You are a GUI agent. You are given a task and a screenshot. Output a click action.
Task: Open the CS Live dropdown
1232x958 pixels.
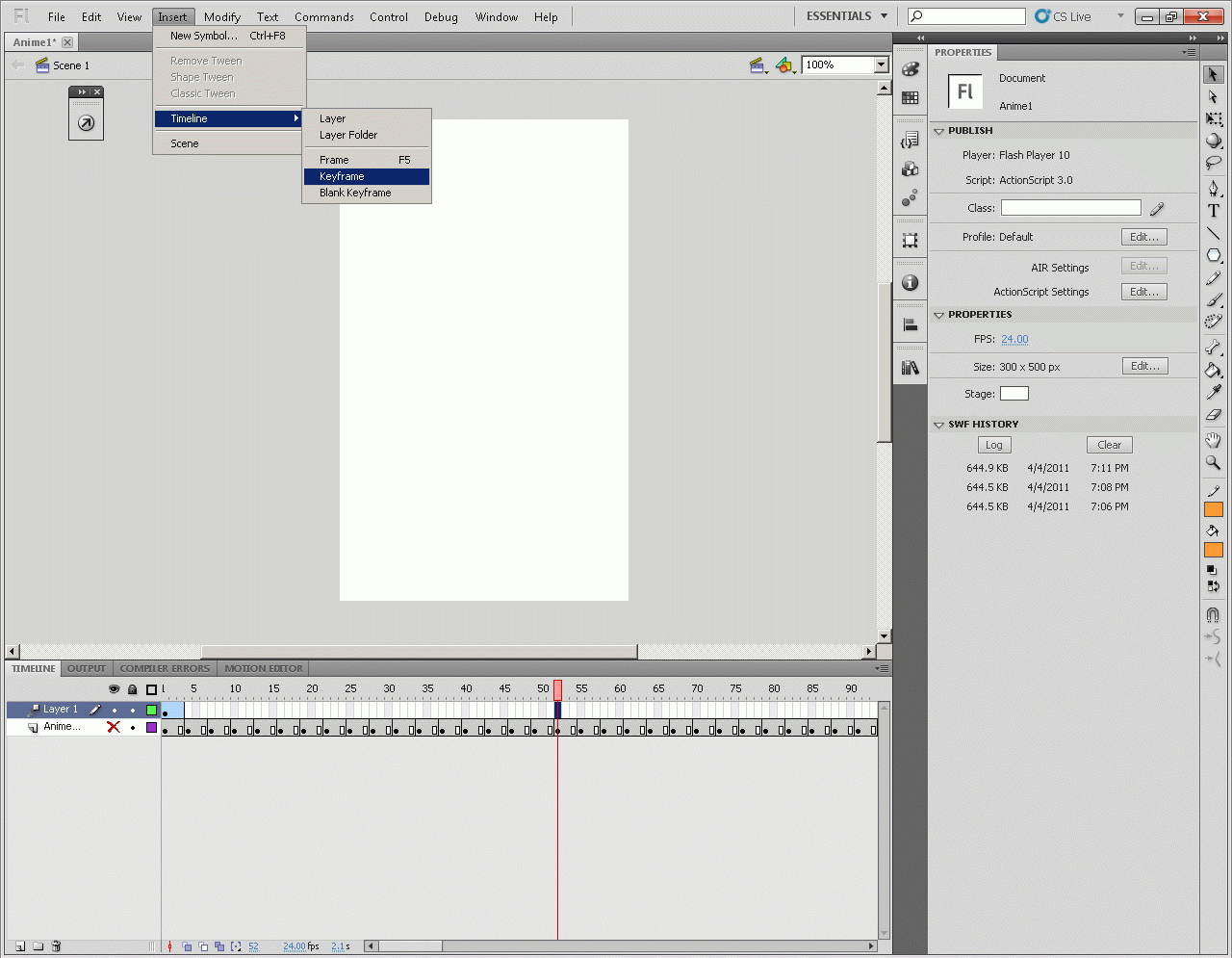(x=1120, y=16)
